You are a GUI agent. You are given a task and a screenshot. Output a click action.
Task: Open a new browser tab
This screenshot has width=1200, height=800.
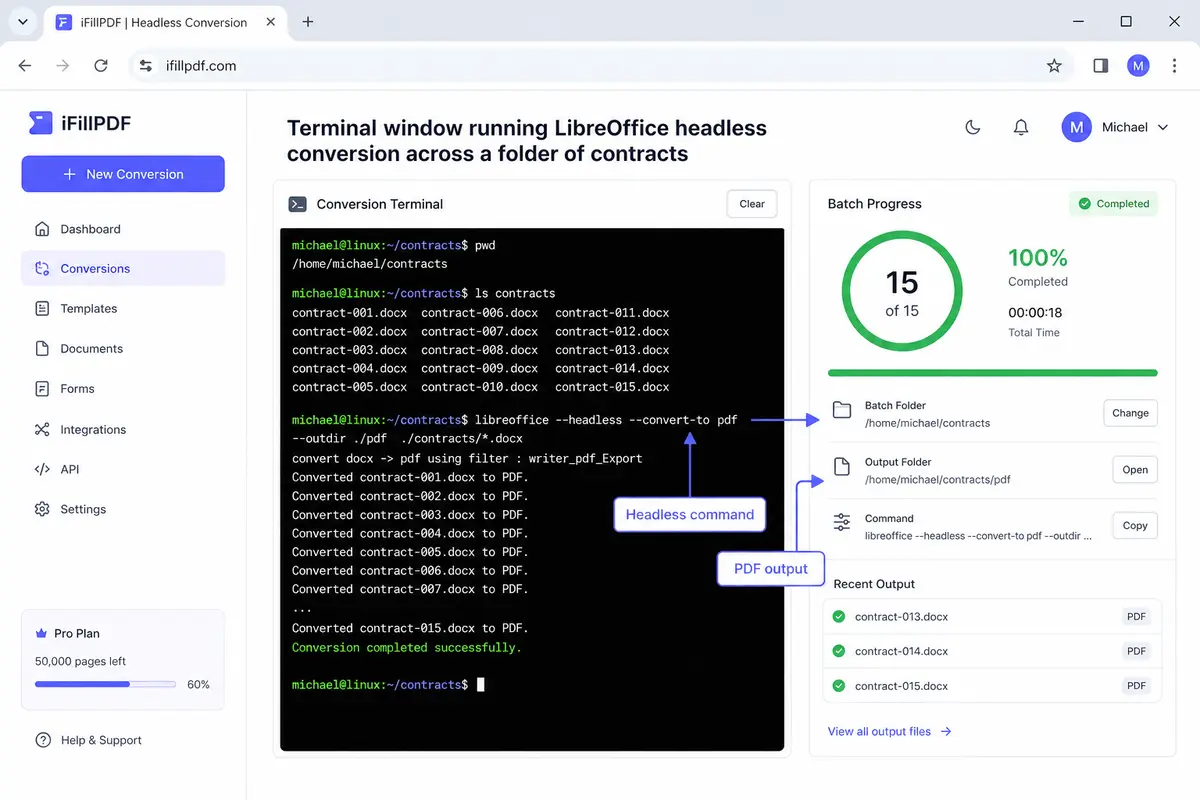click(308, 22)
